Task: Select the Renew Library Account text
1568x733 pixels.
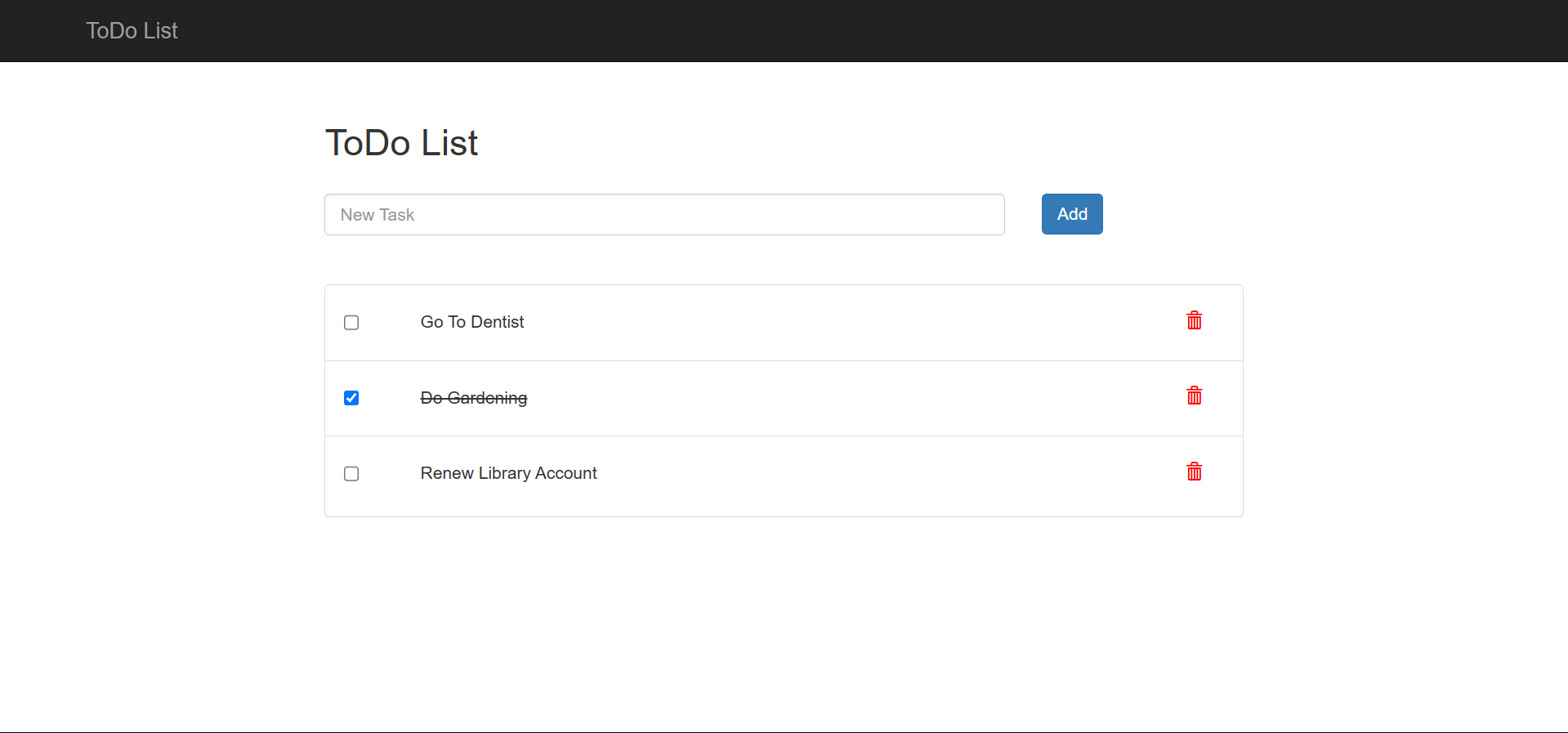Action: coord(509,473)
